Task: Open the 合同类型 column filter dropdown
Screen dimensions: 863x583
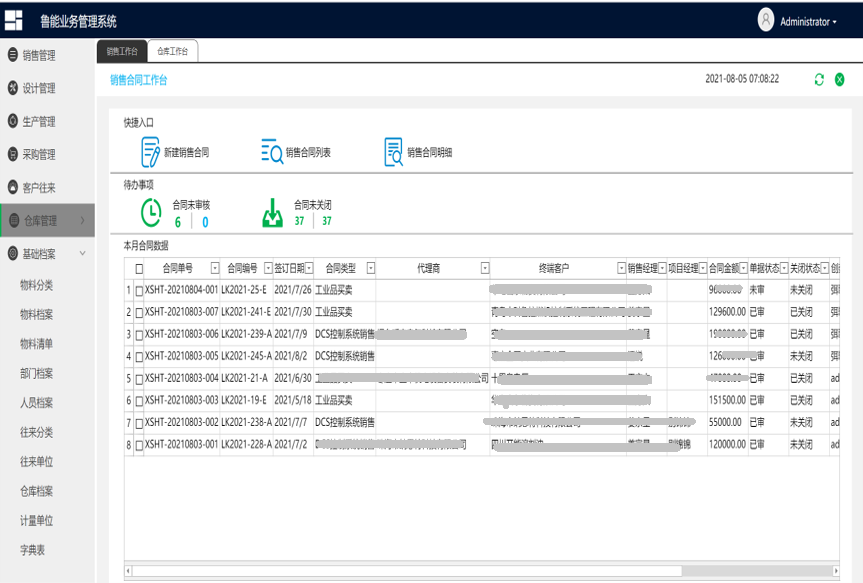Action: pyautogui.click(x=371, y=268)
